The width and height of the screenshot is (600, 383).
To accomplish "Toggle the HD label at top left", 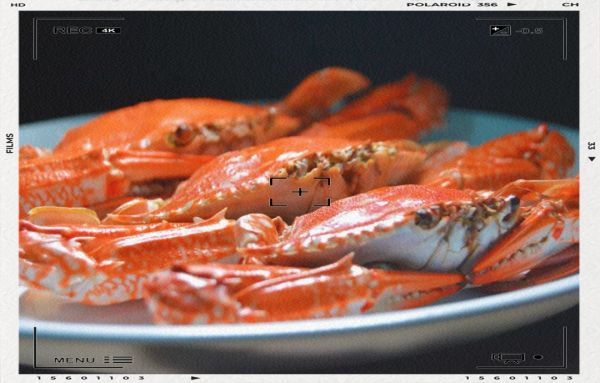I will tap(18, 5).
